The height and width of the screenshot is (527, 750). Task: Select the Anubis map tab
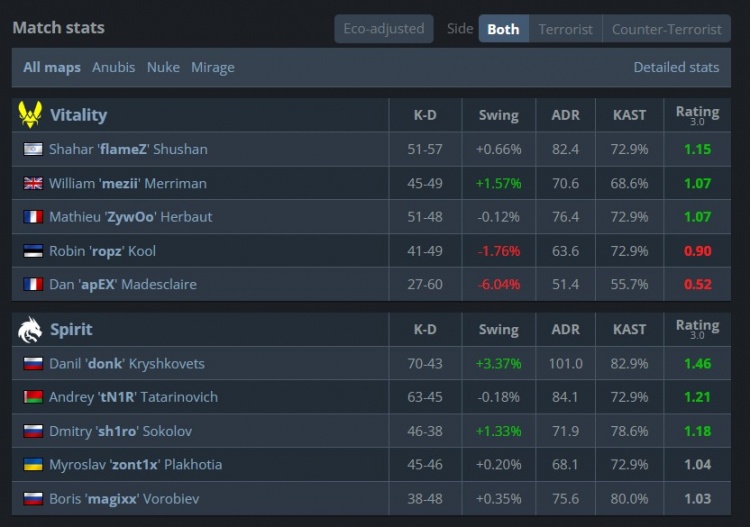[113, 67]
